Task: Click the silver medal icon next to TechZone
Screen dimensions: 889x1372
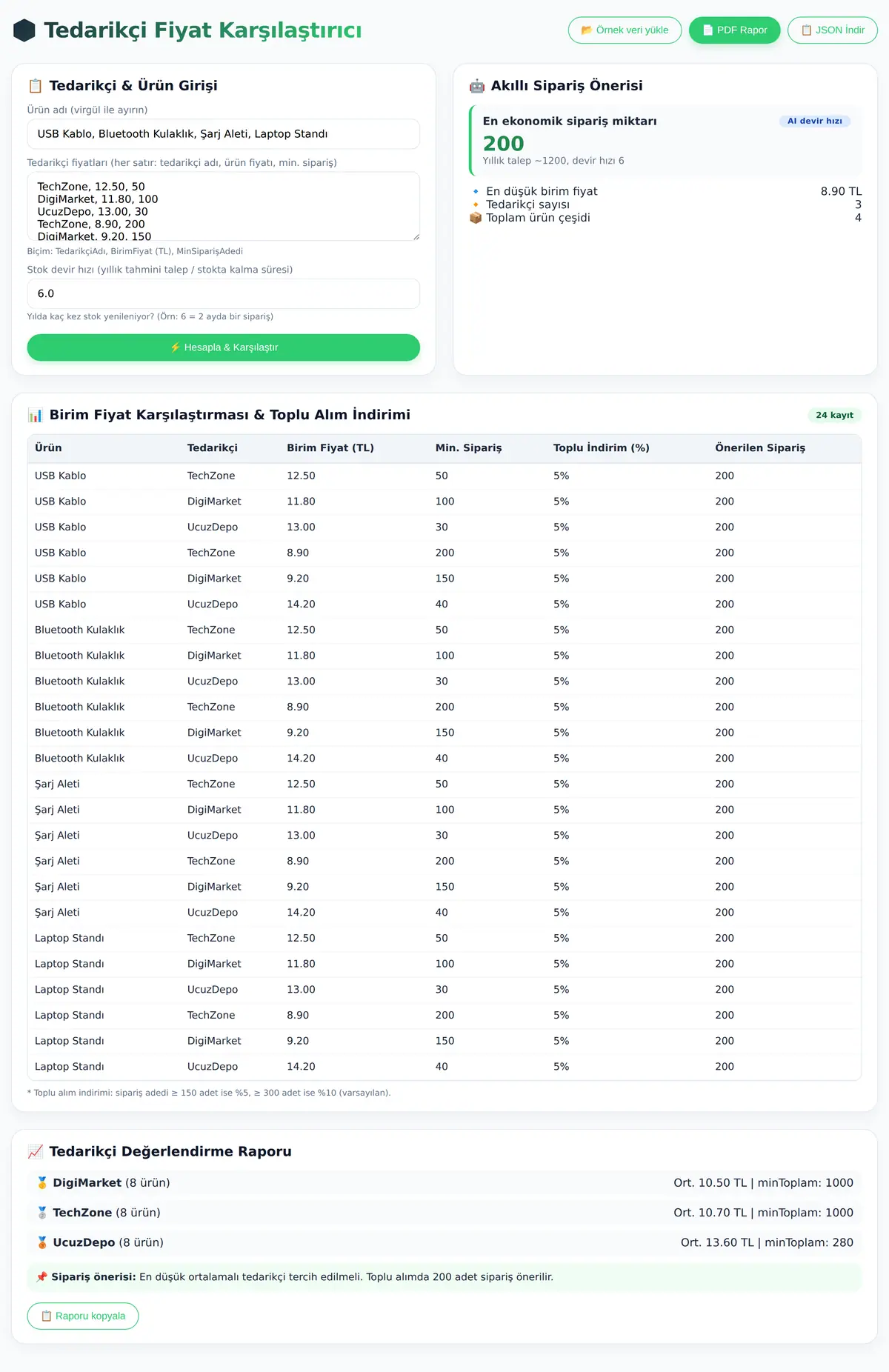Action: (42, 1213)
